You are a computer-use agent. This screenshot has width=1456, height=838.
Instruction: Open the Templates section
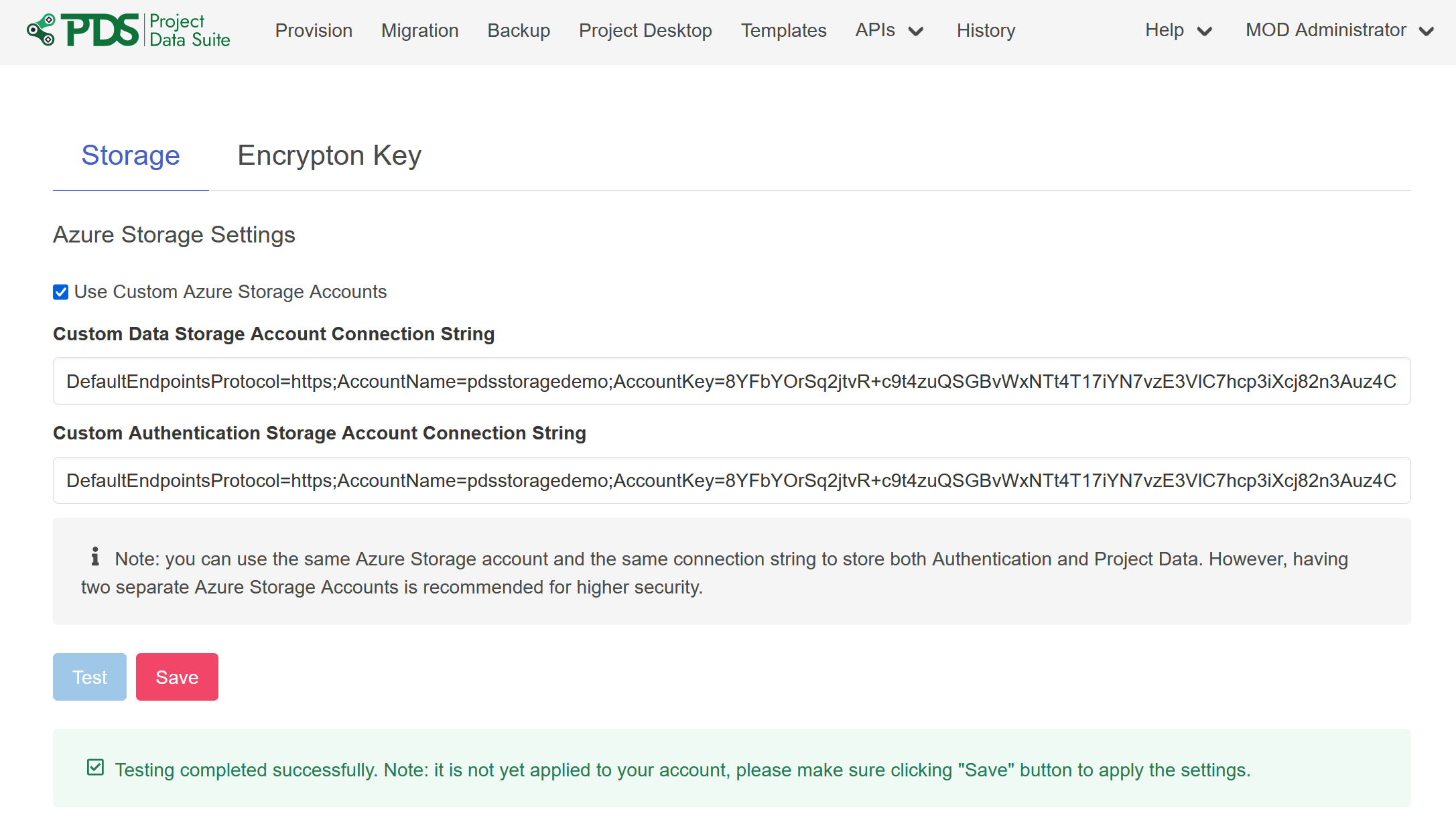click(x=783, y=30)
